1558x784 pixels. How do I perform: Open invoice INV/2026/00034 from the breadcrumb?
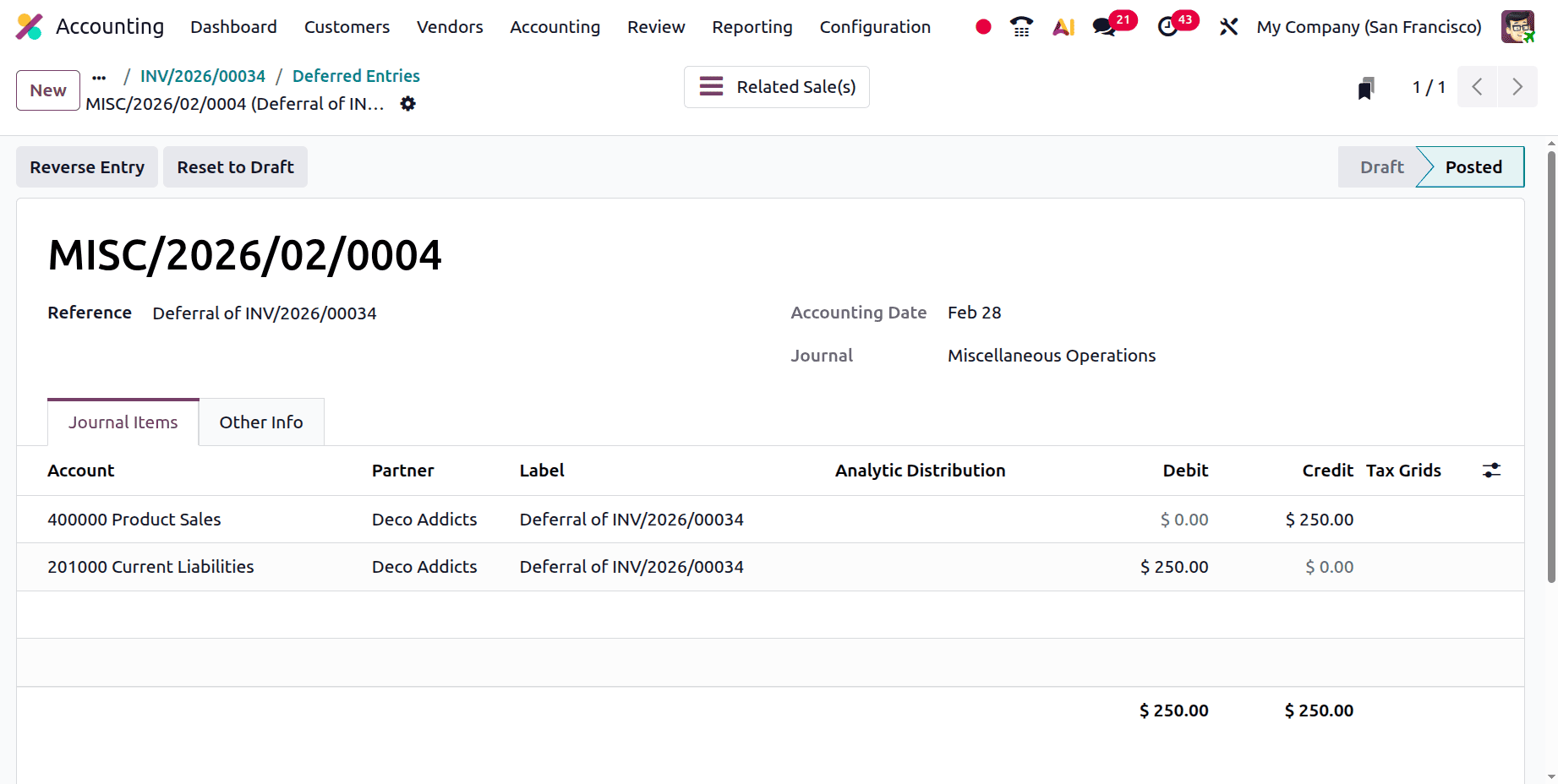202,75
